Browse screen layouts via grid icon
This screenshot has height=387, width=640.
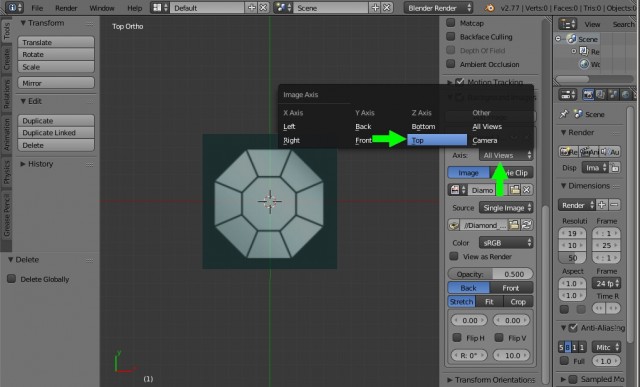160,8
